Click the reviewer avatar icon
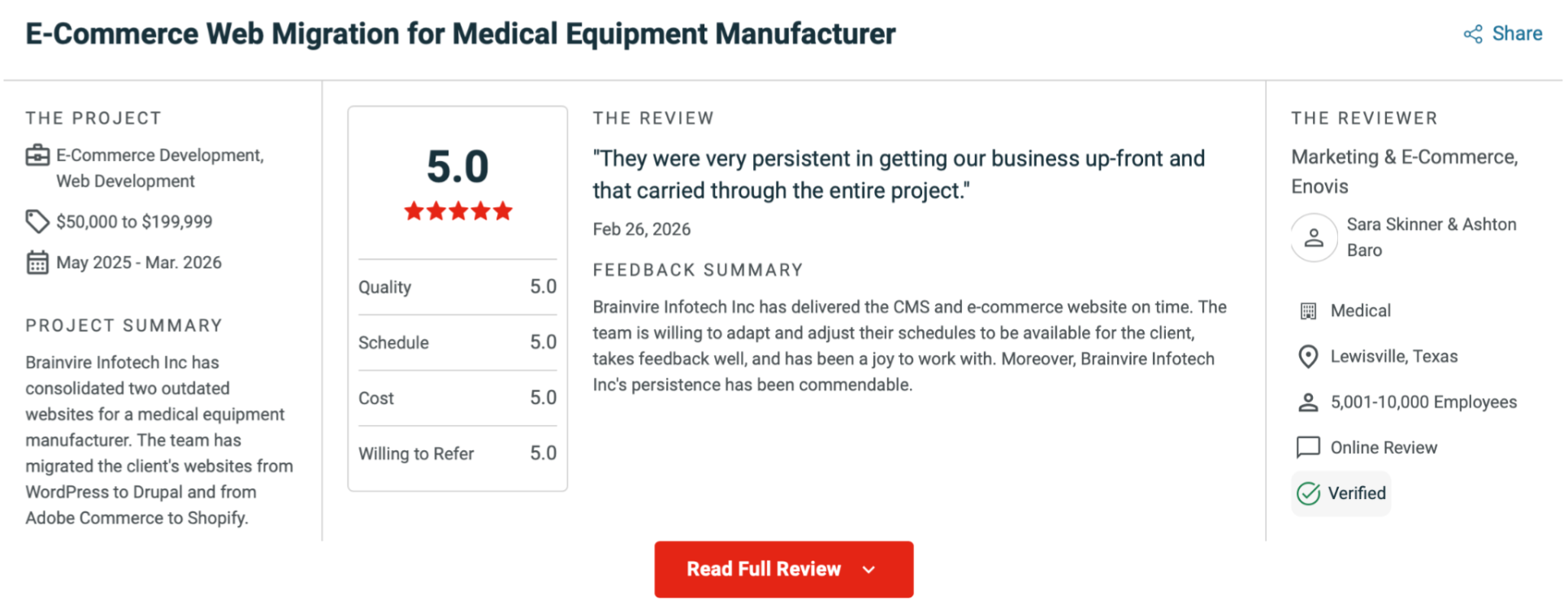Viewport: 1568px width, 603px height. [x=1314, y=237]
